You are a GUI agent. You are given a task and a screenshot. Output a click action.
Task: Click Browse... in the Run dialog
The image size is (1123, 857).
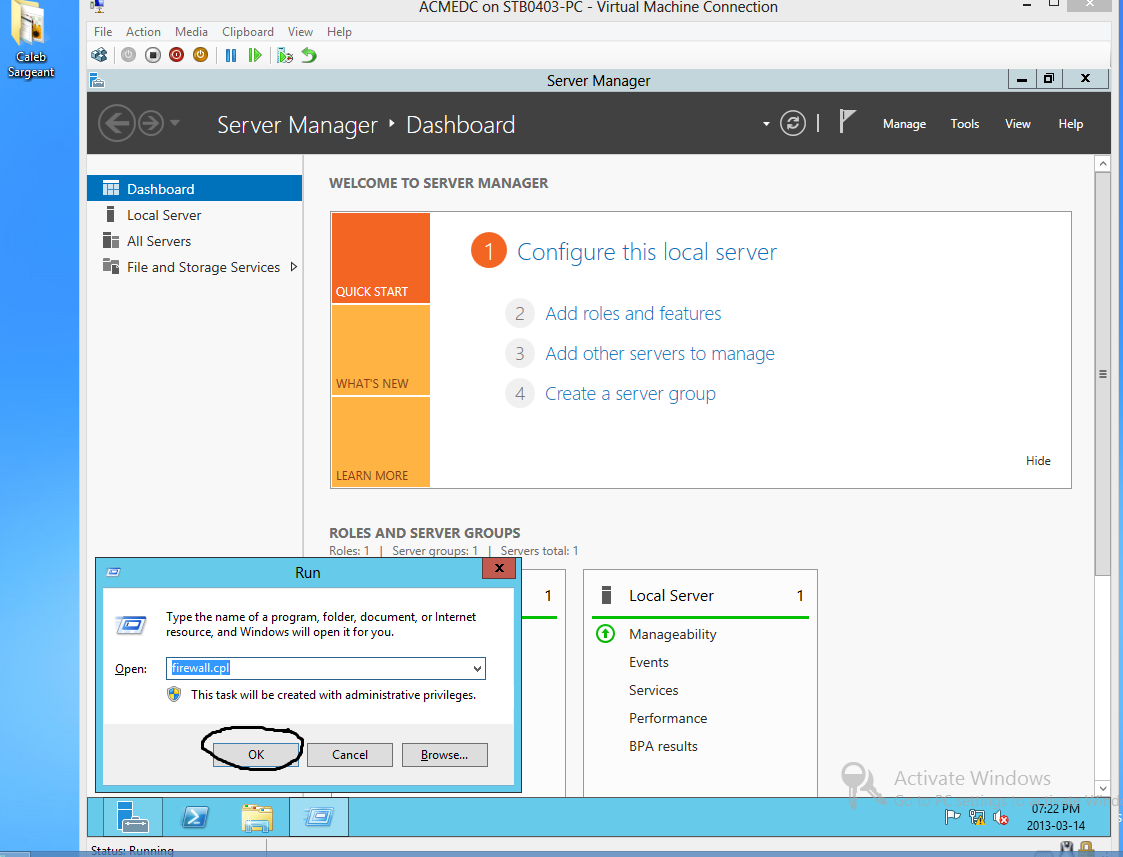point(444,755)
